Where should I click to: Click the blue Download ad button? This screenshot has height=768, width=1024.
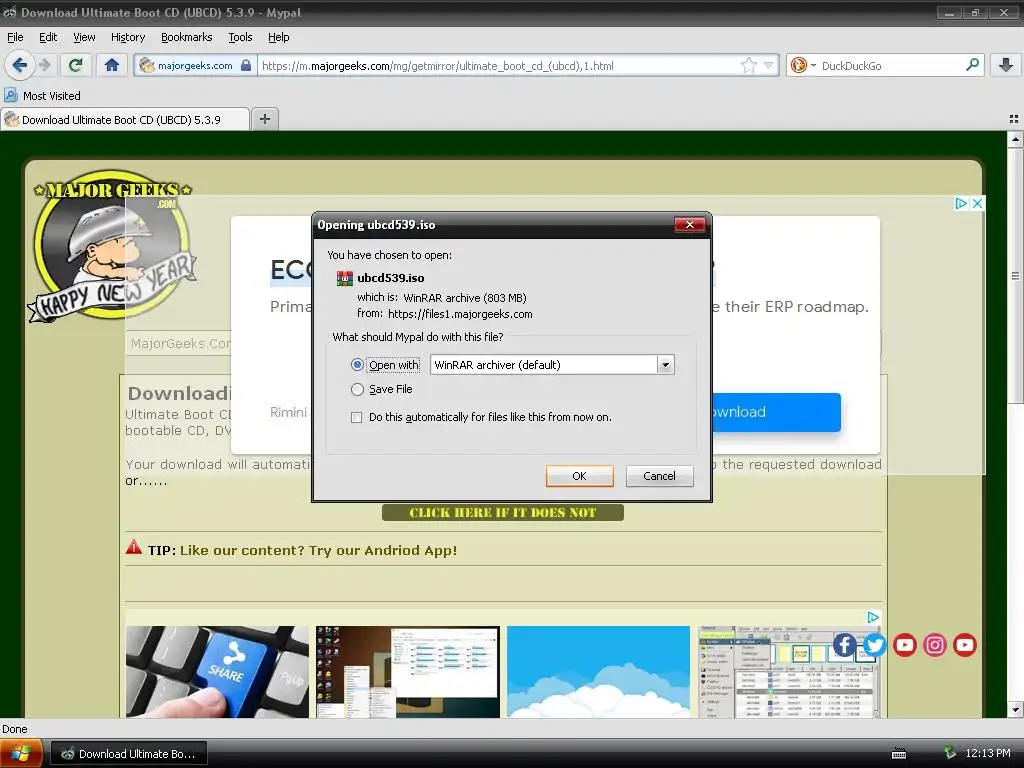coord(775,412)
